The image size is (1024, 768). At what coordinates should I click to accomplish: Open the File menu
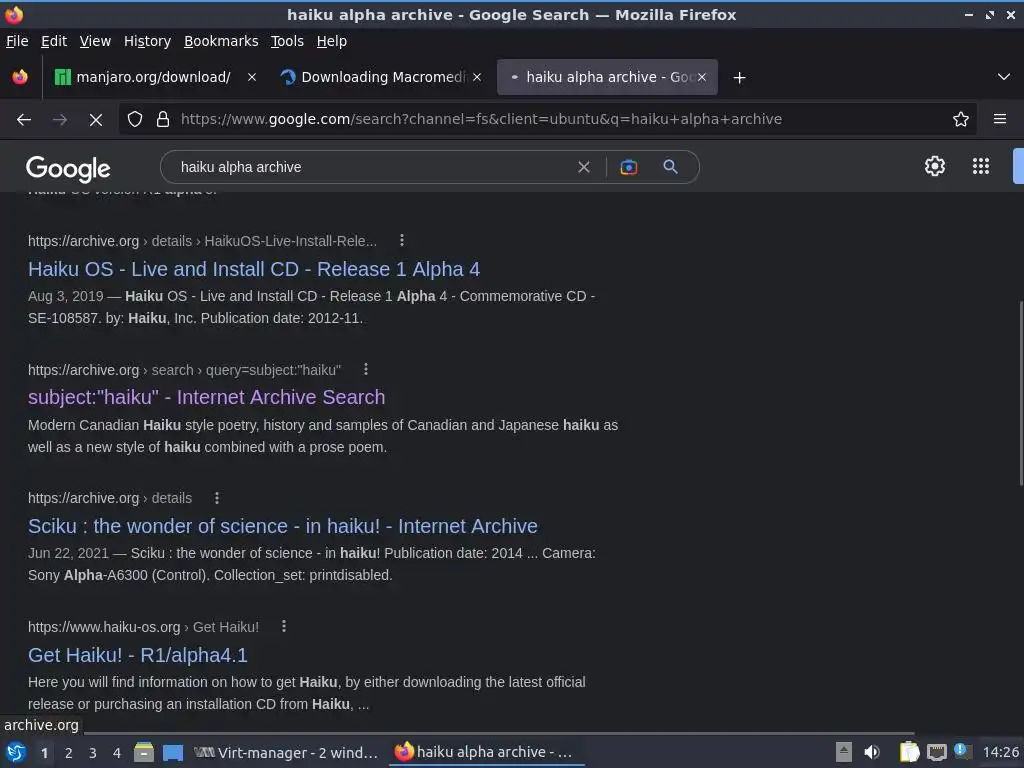17,41
